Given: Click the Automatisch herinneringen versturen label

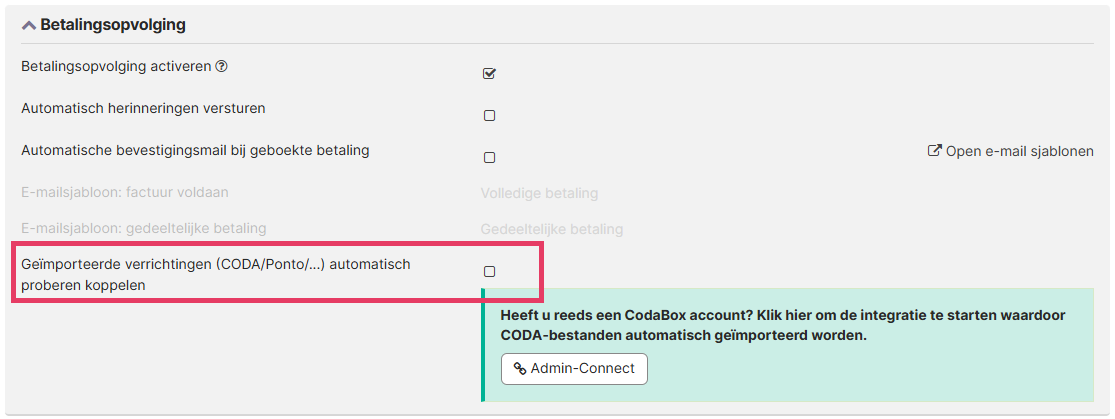Looking at the screenshot, I should click(143, 108).
